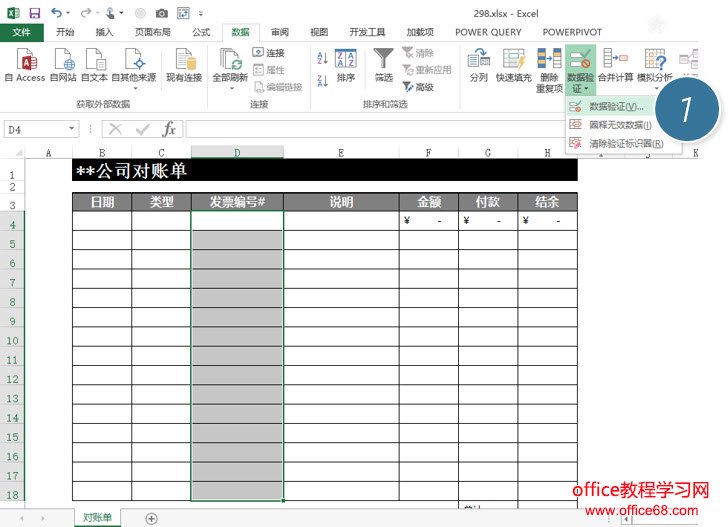Open Undo history dropdown arrow

(68, 13)
